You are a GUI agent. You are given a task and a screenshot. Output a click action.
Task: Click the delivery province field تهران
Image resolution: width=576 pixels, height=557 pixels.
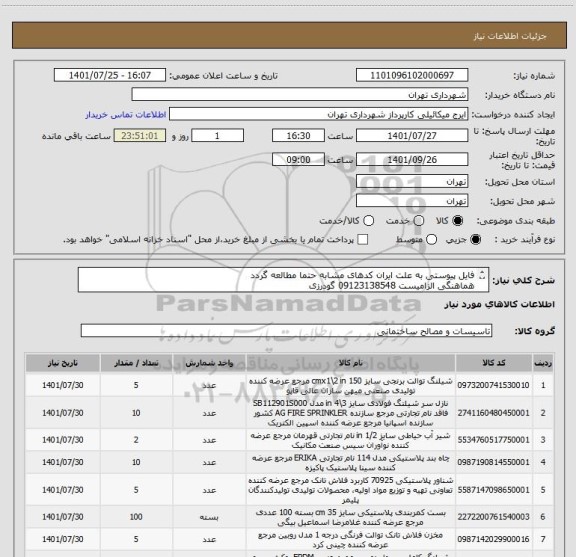pyautogui.click(x=412, y=182)
